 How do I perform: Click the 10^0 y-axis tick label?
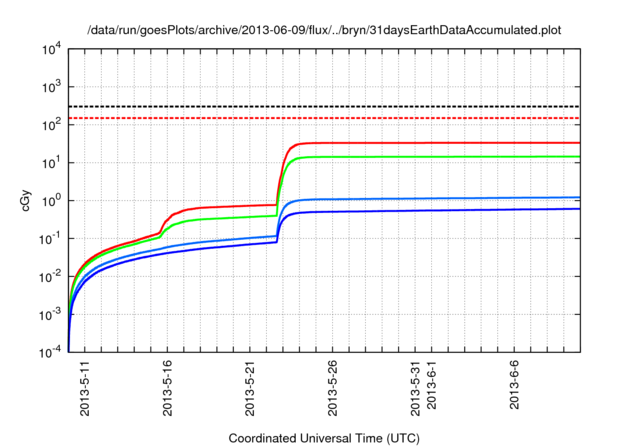(x=52, y=201)
